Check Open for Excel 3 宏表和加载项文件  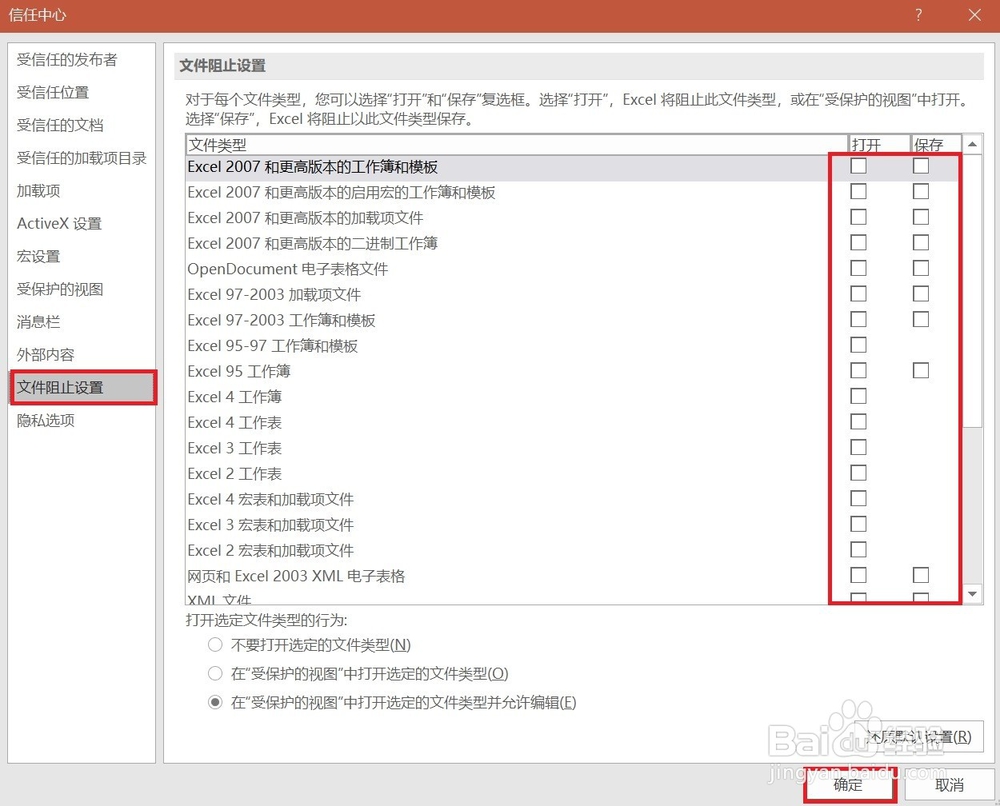tap(858, 524)
